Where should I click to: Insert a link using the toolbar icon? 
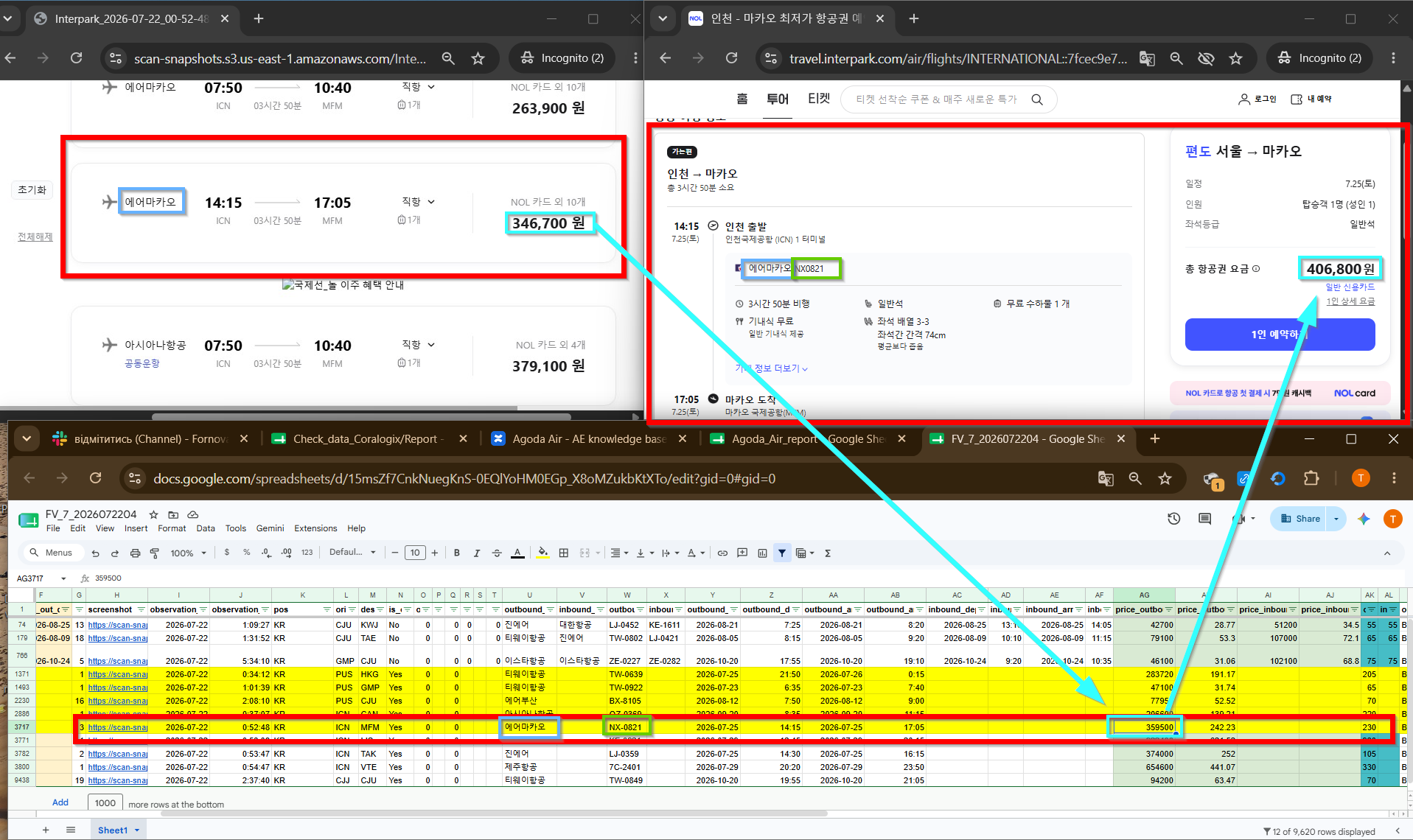[x=722, y=553]
